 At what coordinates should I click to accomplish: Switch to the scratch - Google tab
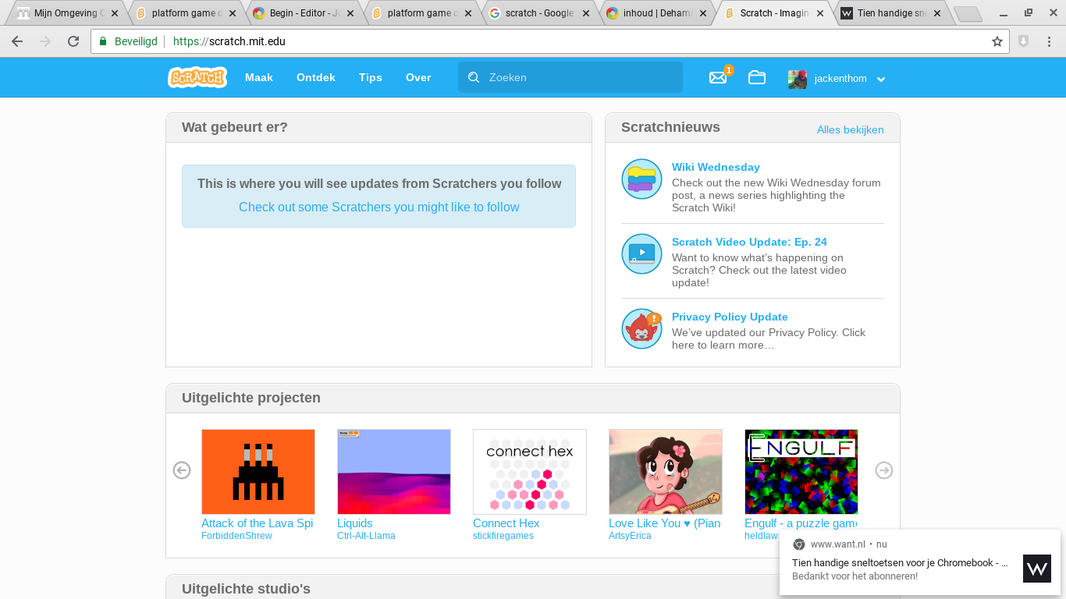(539, 13)
